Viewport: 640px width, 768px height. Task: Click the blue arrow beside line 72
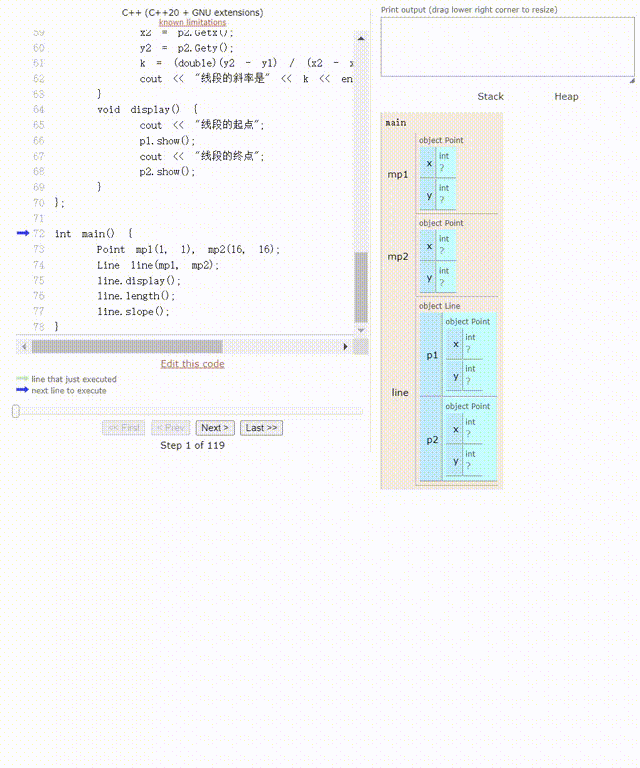click(x=24, y=233)
